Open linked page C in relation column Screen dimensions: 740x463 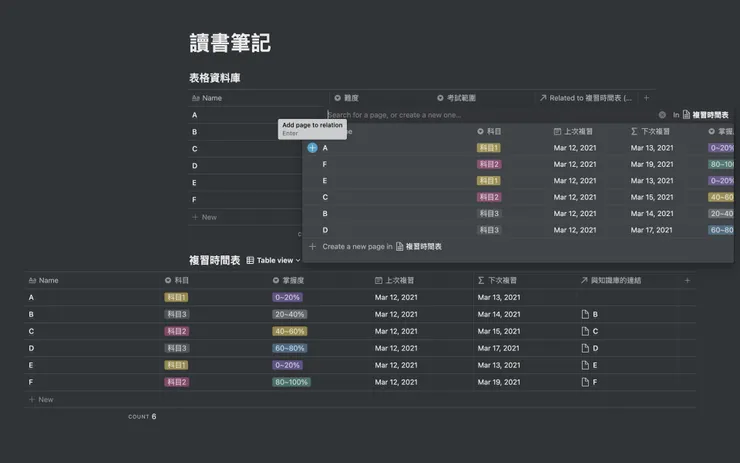[589, 331]
